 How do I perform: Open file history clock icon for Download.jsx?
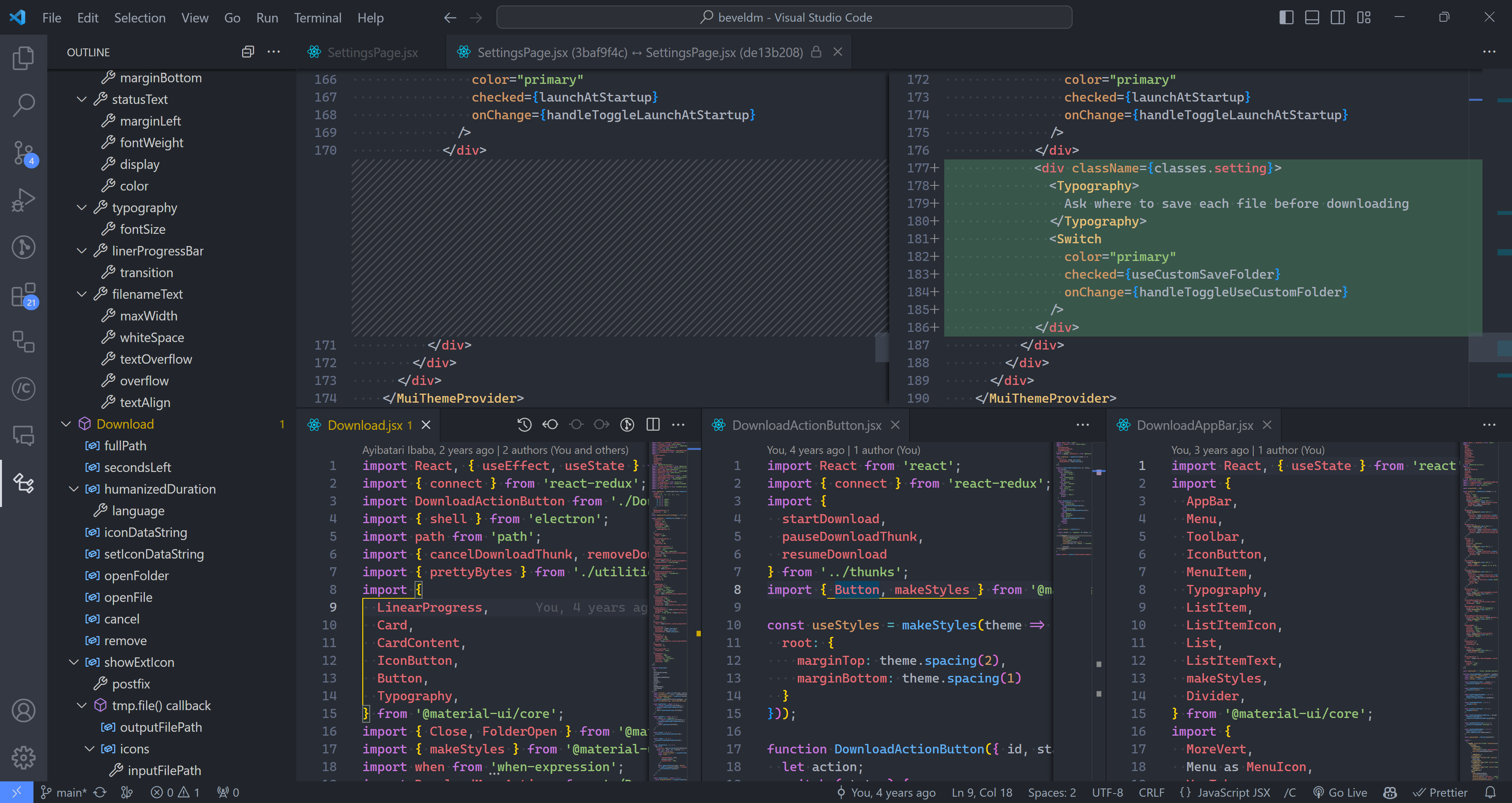pos(524,424)
